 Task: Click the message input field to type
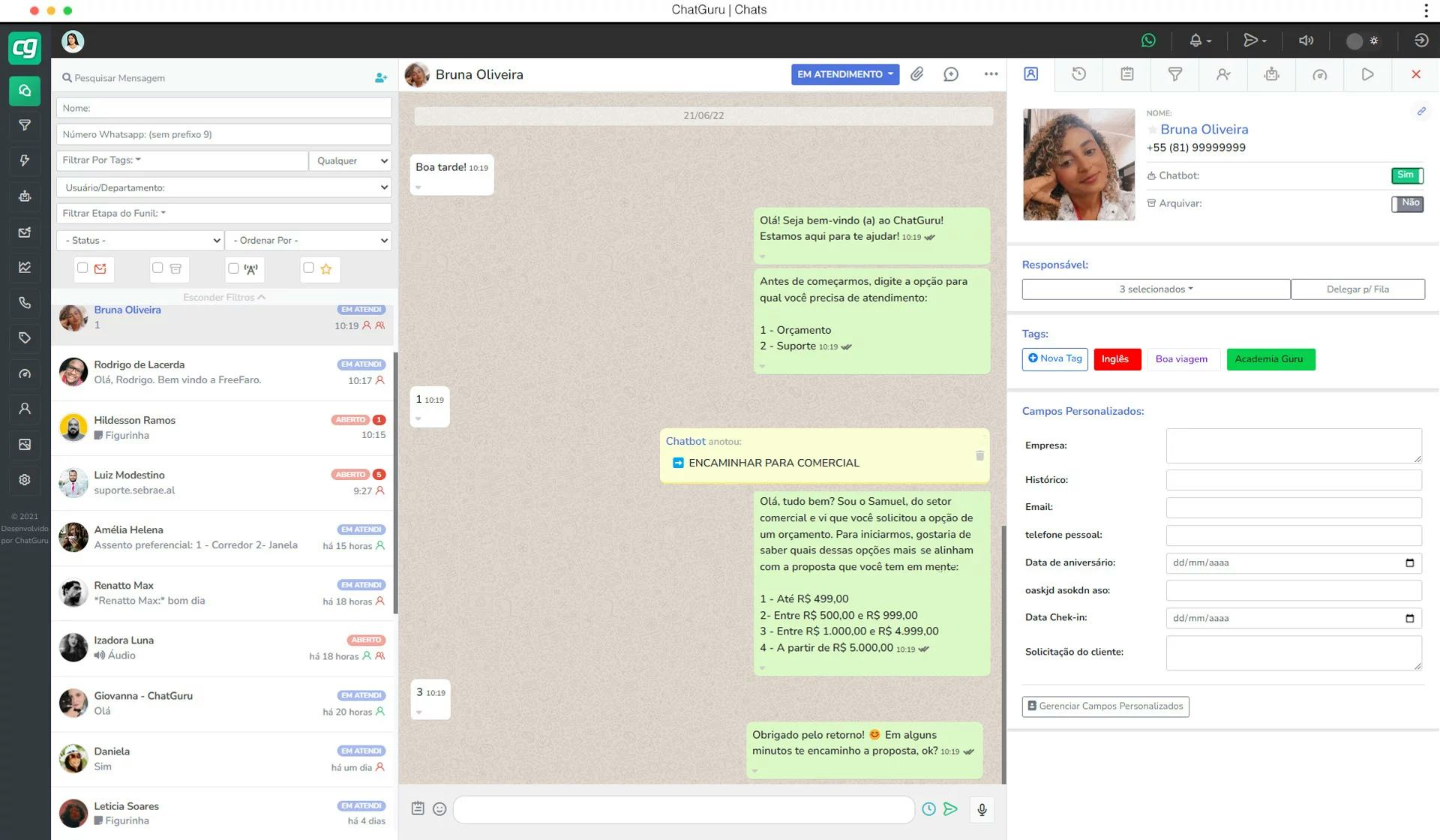pyautogui.click(x=683, y=809)
